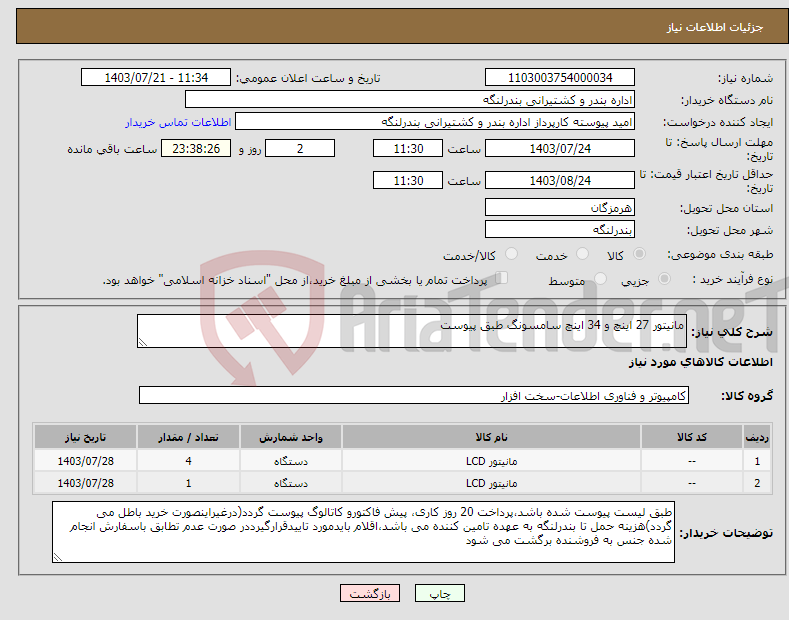Click the کد کالا column header
The height and width of the screenshot is (620, 789).
[x=692, y=437]
